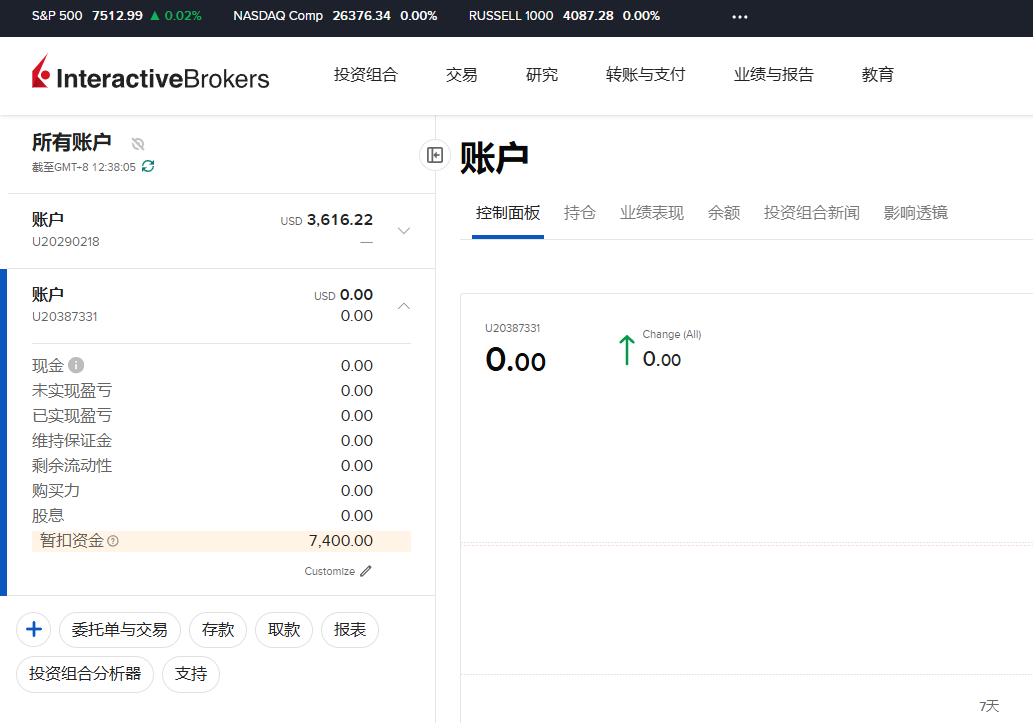Screen dimensions: 1033x723
Task: Open the 业绩与报告 menu
Action: click(773, 74)
